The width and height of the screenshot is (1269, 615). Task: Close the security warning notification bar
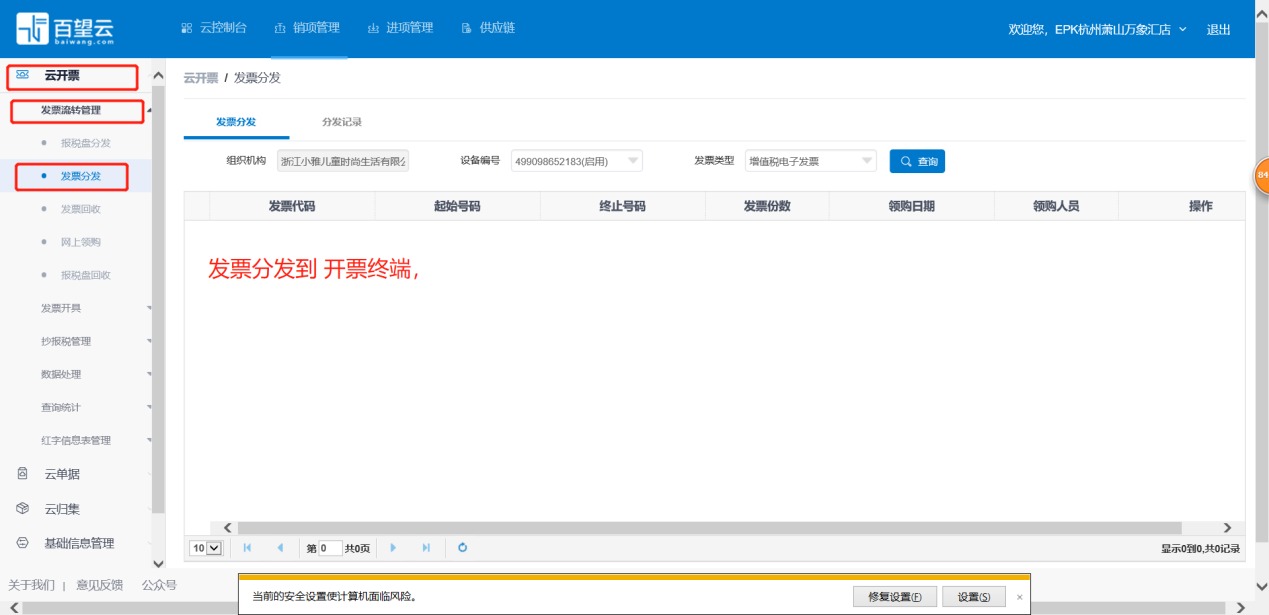pos(1020,597)
